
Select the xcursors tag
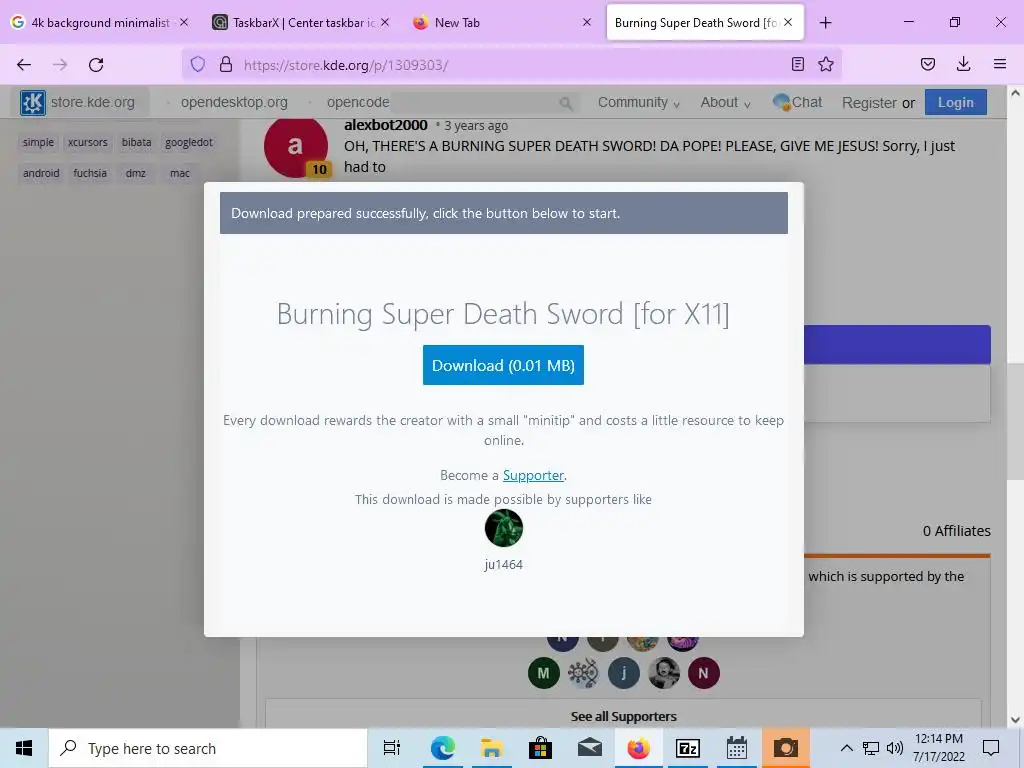coord(88,142)
